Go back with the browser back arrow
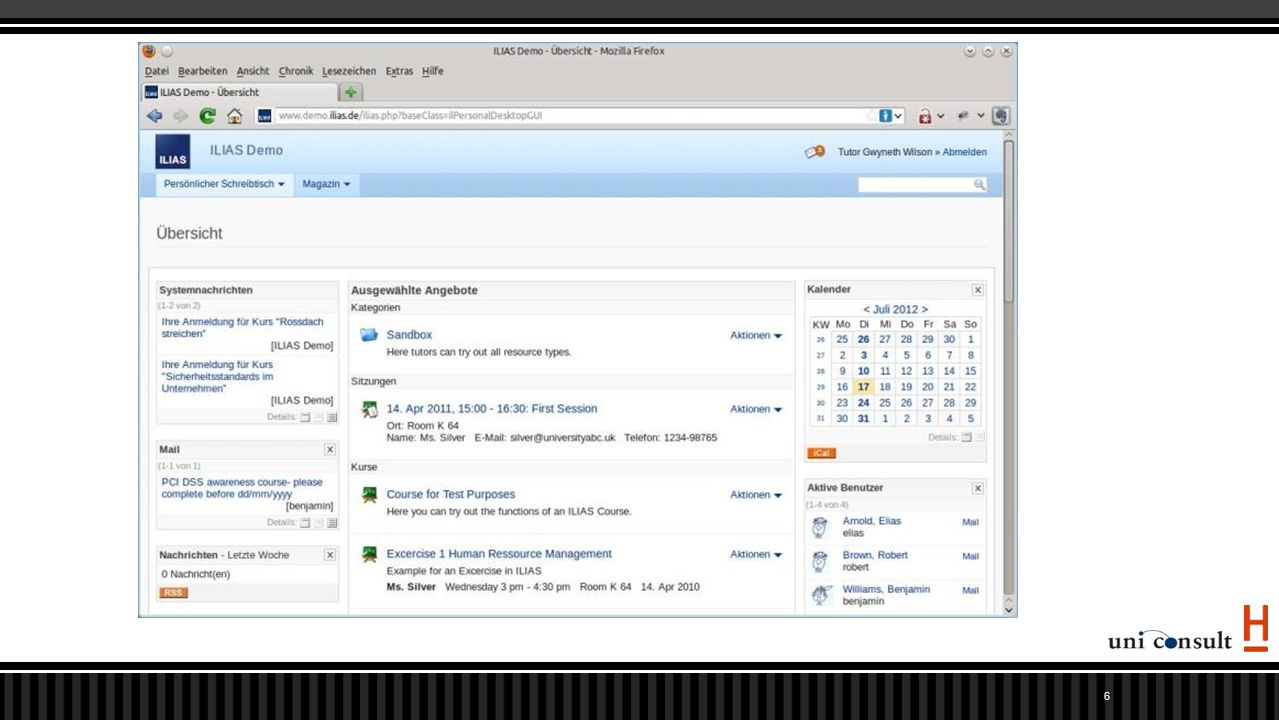Screen dimensions: 1279x720 (x=154, y=116)
